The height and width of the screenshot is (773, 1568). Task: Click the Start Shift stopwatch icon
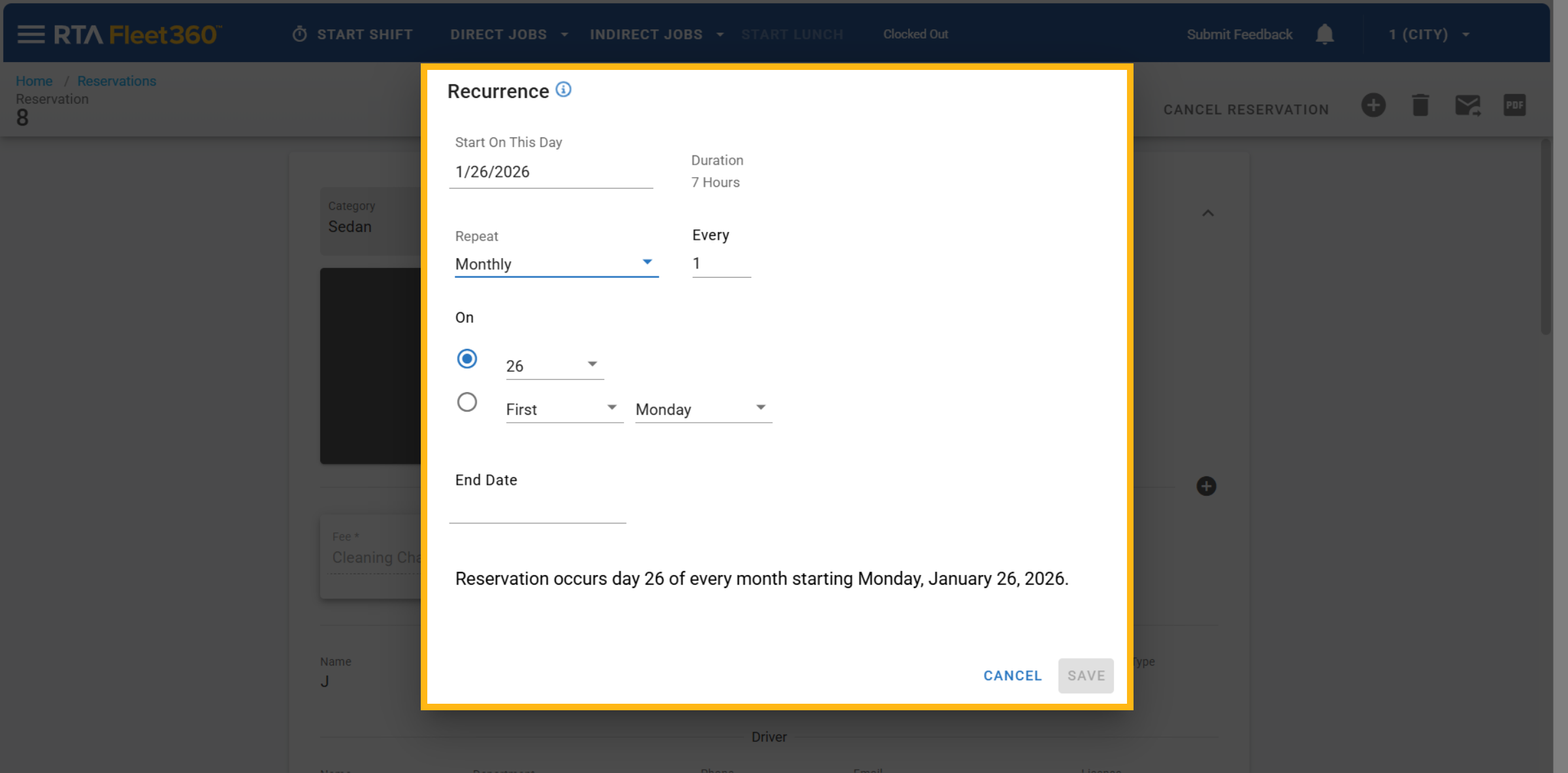click(300, 34)
